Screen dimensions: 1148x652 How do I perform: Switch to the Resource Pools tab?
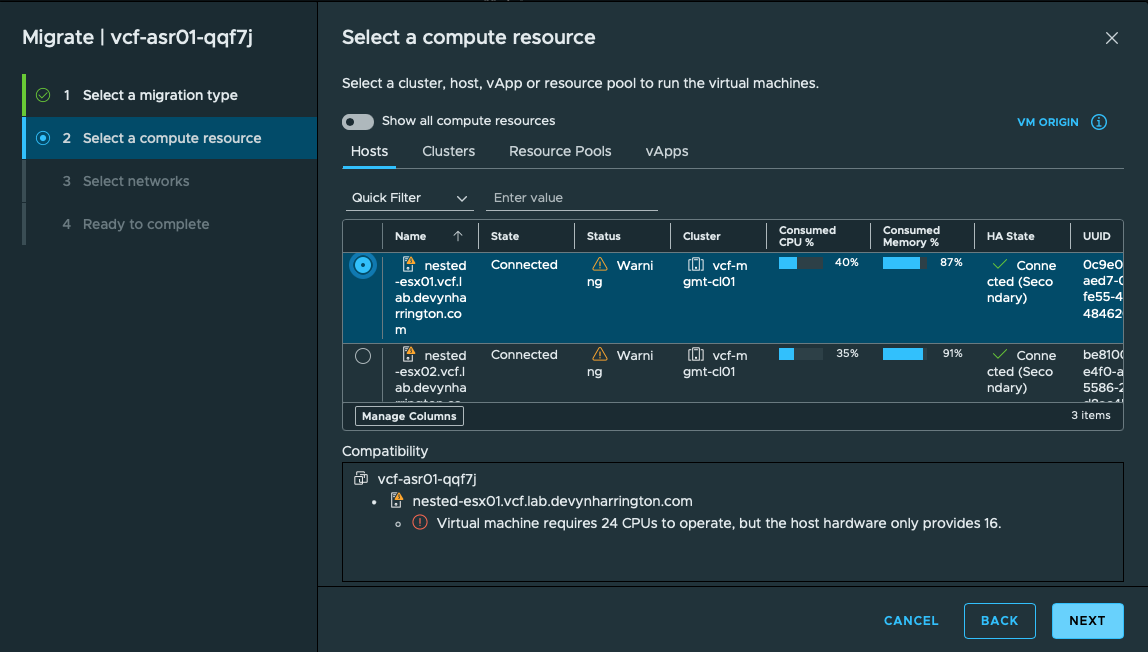pos(560,151)
